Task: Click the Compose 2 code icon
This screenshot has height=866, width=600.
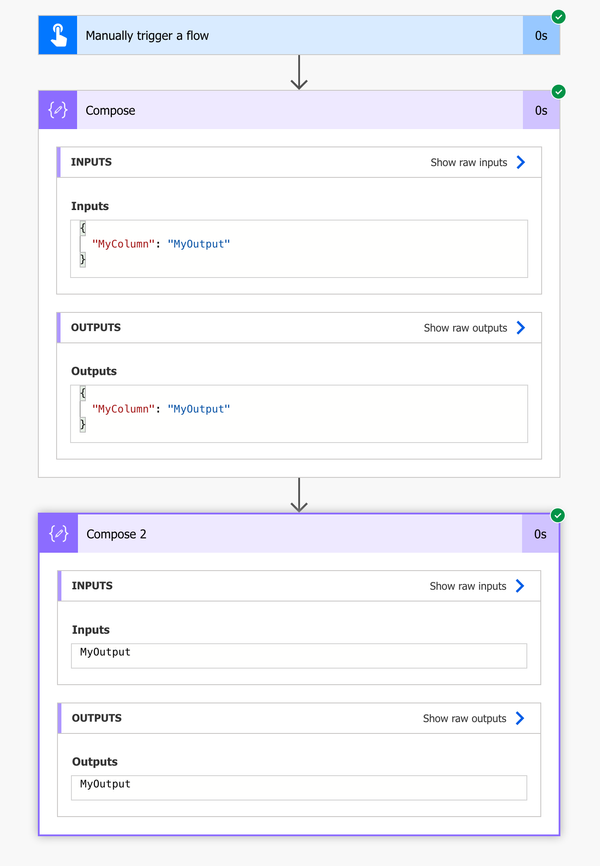Action: [57, 534]
